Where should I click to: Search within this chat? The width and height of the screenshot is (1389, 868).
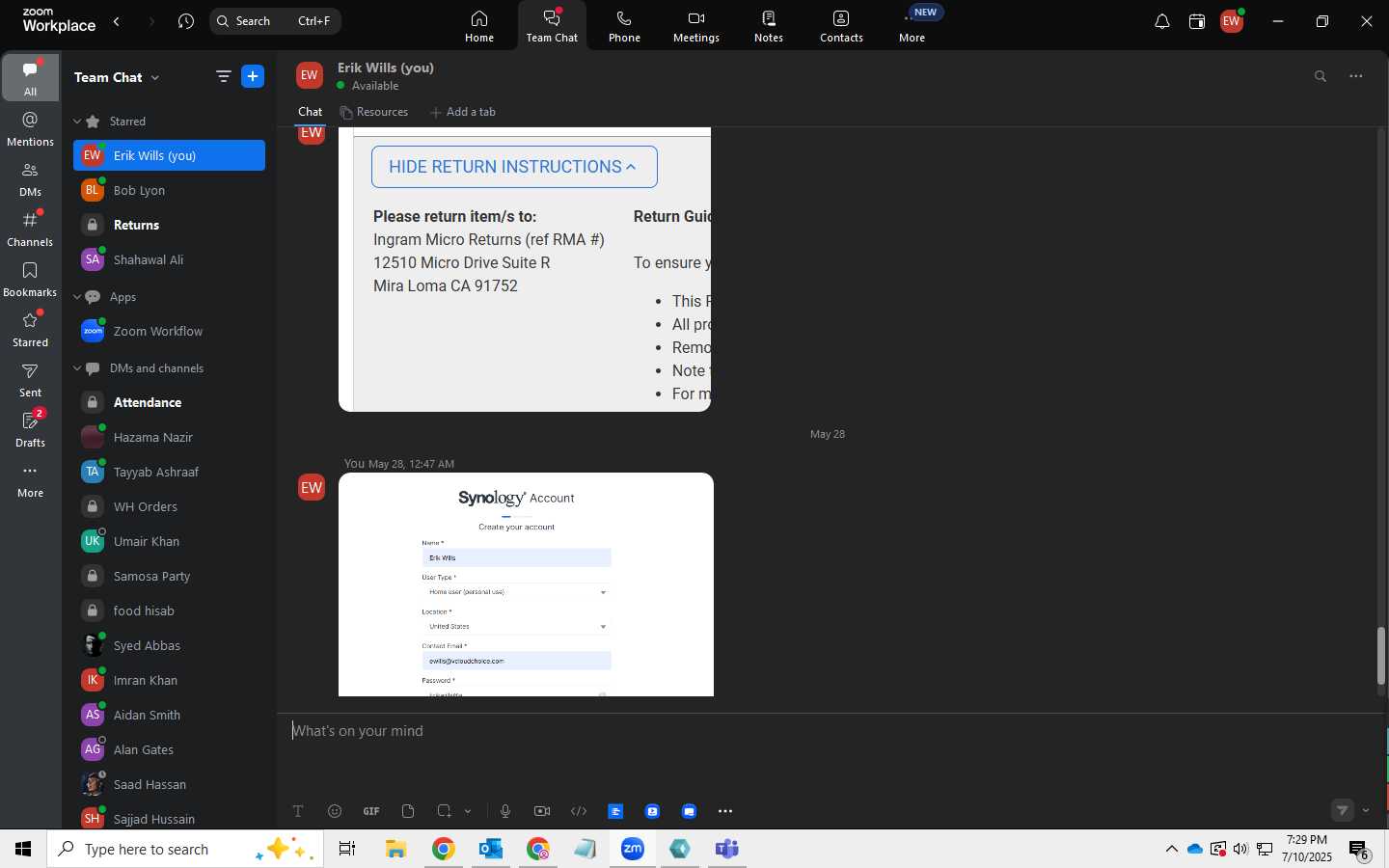click(1321, 76)
